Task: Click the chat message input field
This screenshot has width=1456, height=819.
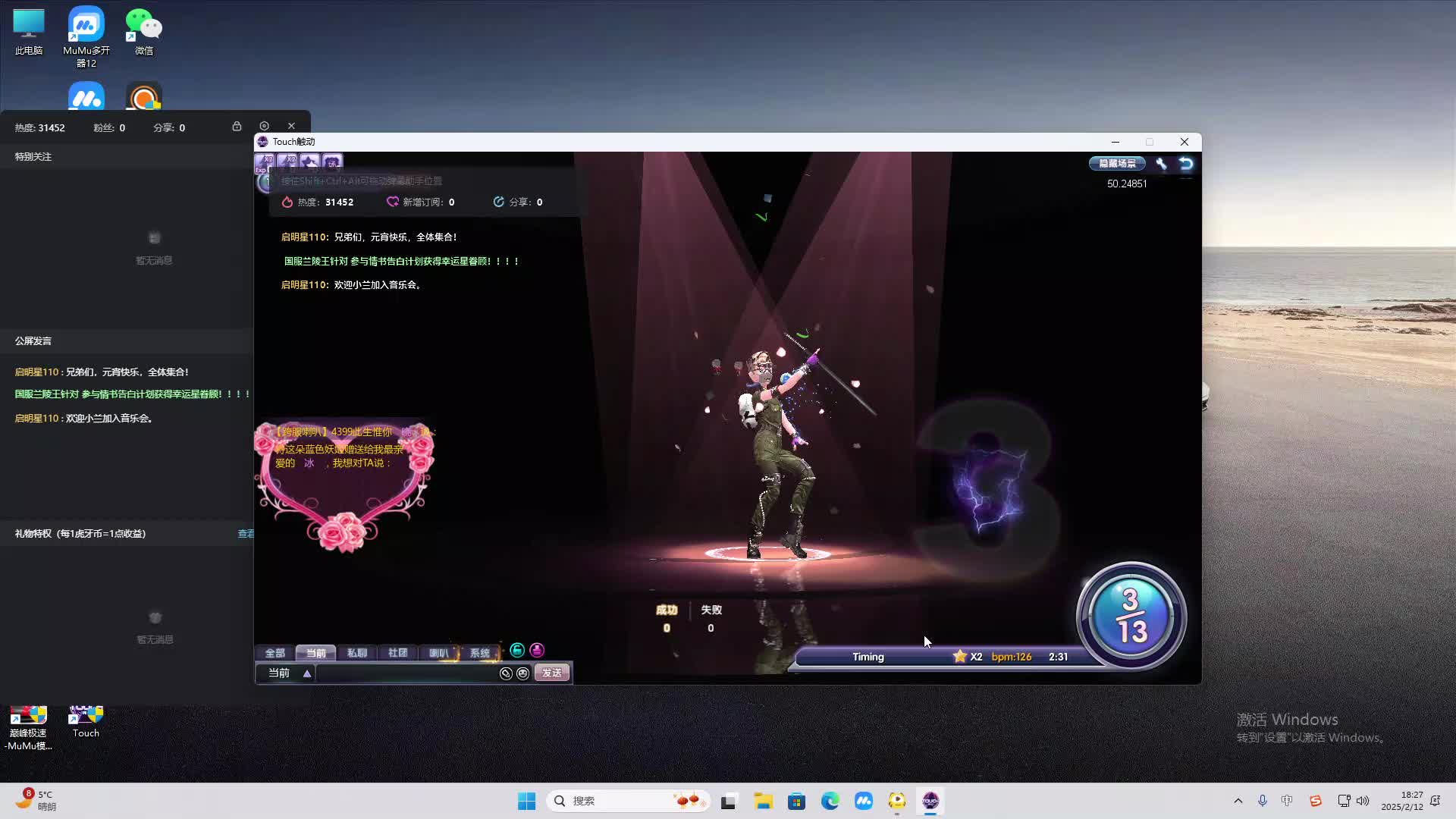Action: tap(406, 673)
